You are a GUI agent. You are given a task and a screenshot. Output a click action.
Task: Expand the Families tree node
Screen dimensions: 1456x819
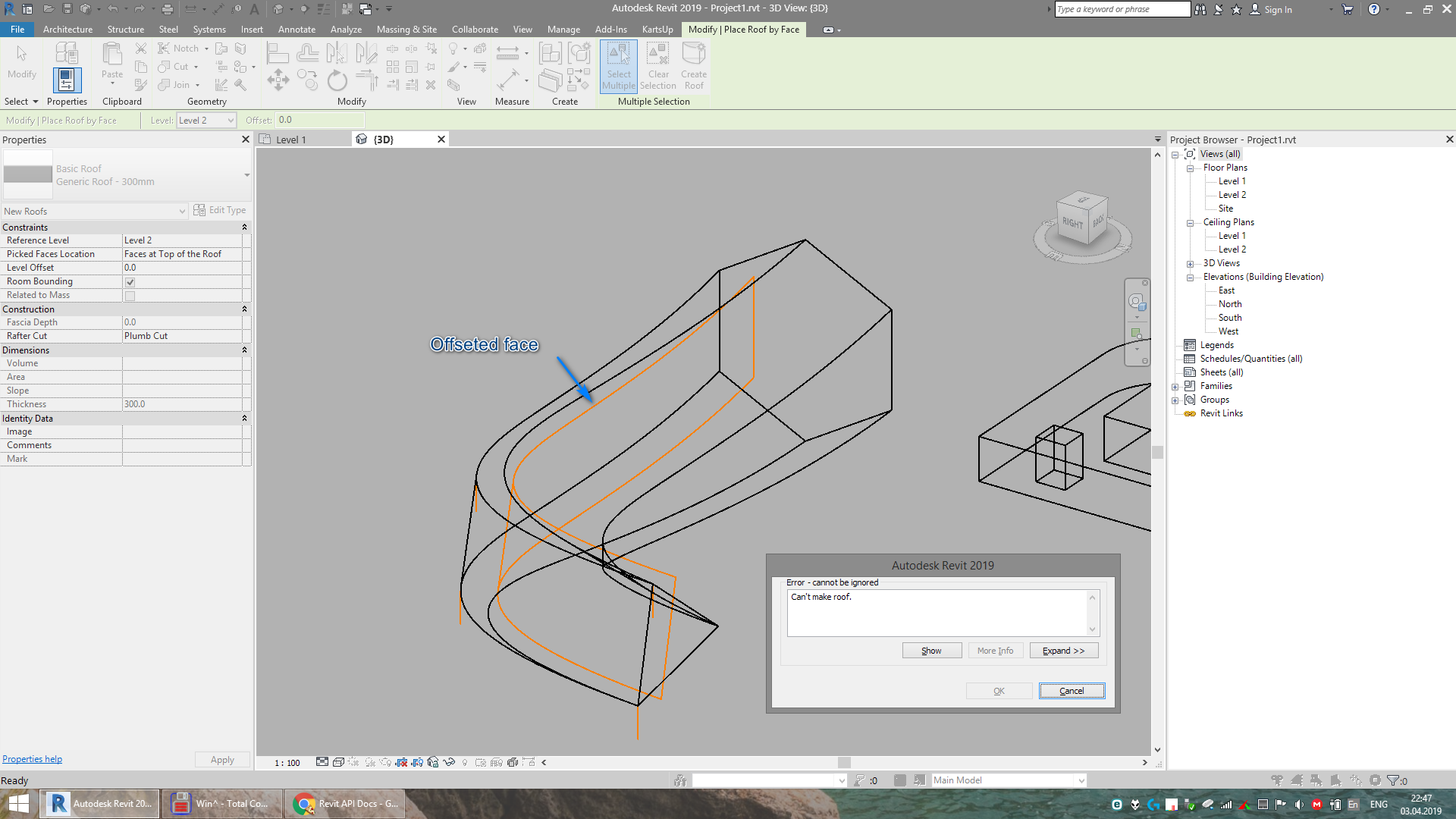pyautogui.click(x=1175, y=387)
